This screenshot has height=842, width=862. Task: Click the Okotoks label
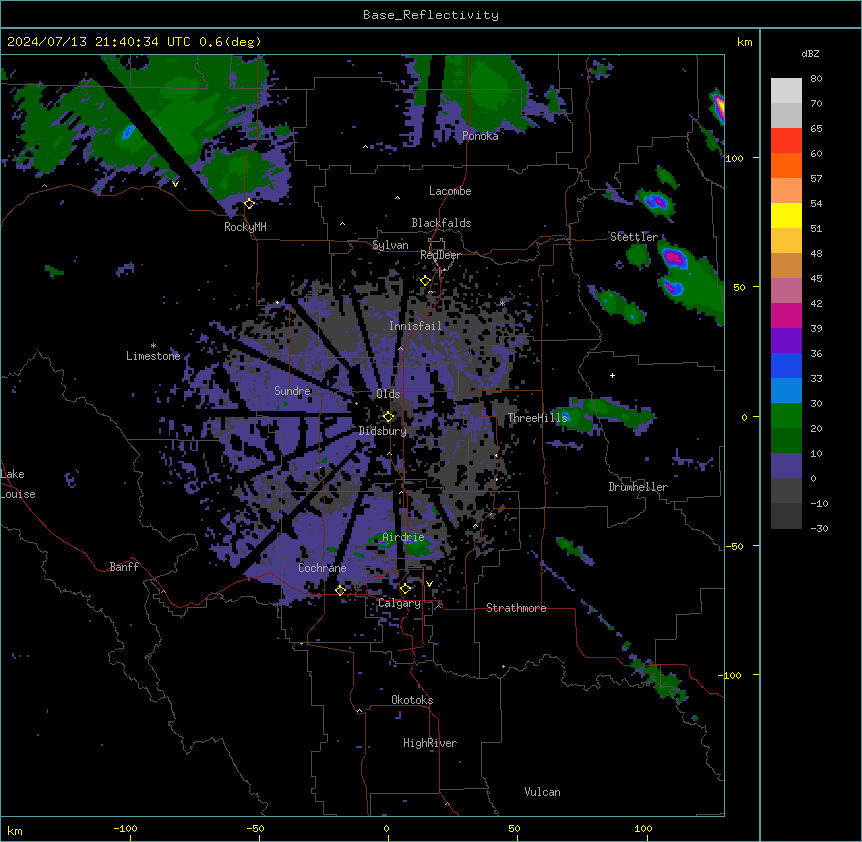[412, 700]
